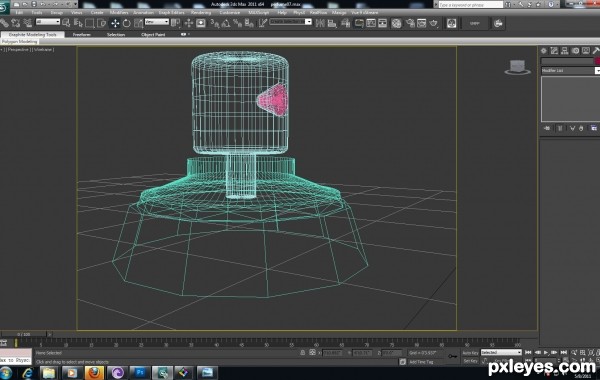The image size is (600, 380).
Task: Click Add Time Tag
Action: 421,362
